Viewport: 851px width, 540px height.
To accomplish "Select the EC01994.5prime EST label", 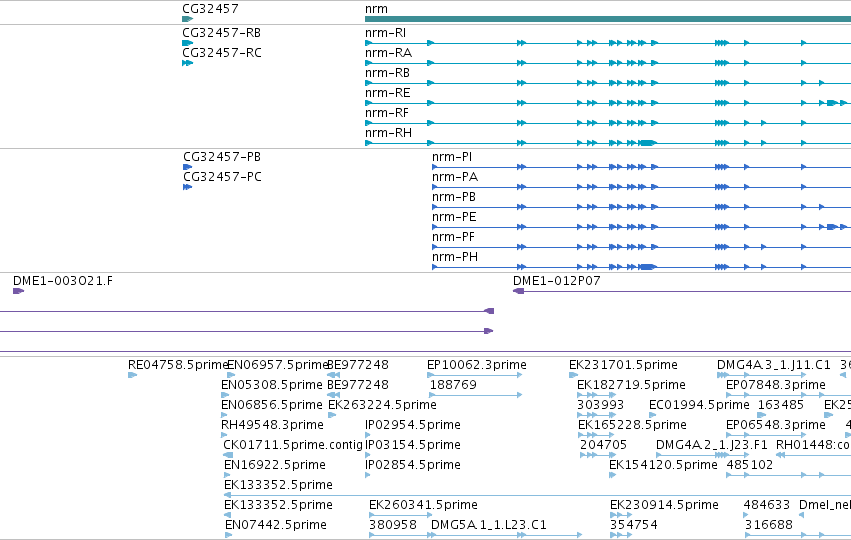I will click(x=699, y=405).
